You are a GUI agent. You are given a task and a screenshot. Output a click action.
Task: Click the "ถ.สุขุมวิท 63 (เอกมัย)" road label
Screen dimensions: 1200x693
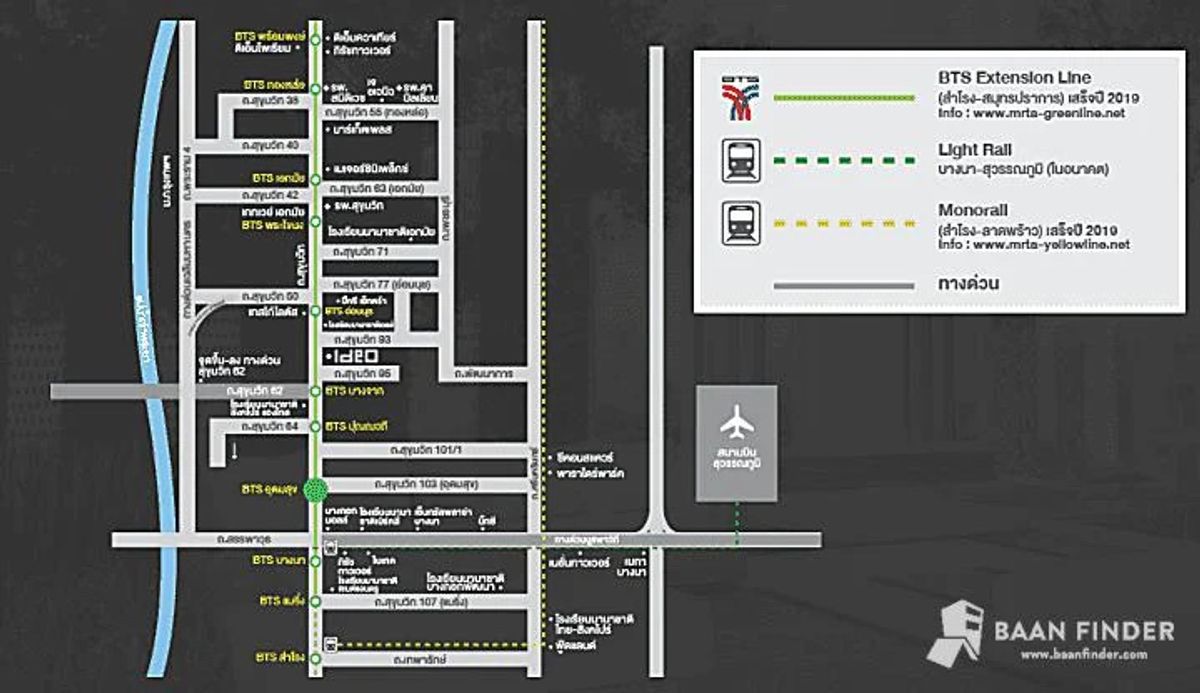tap(378, 188)
